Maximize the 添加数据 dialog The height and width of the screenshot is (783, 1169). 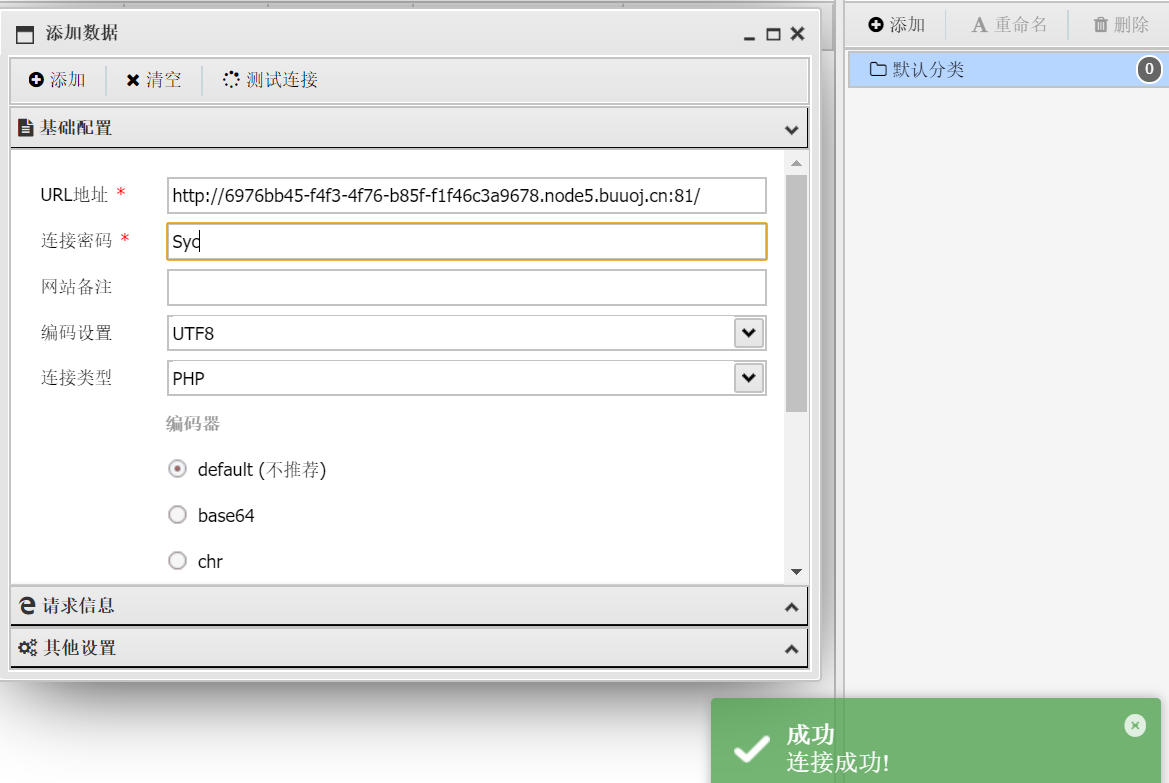(773, 34)
